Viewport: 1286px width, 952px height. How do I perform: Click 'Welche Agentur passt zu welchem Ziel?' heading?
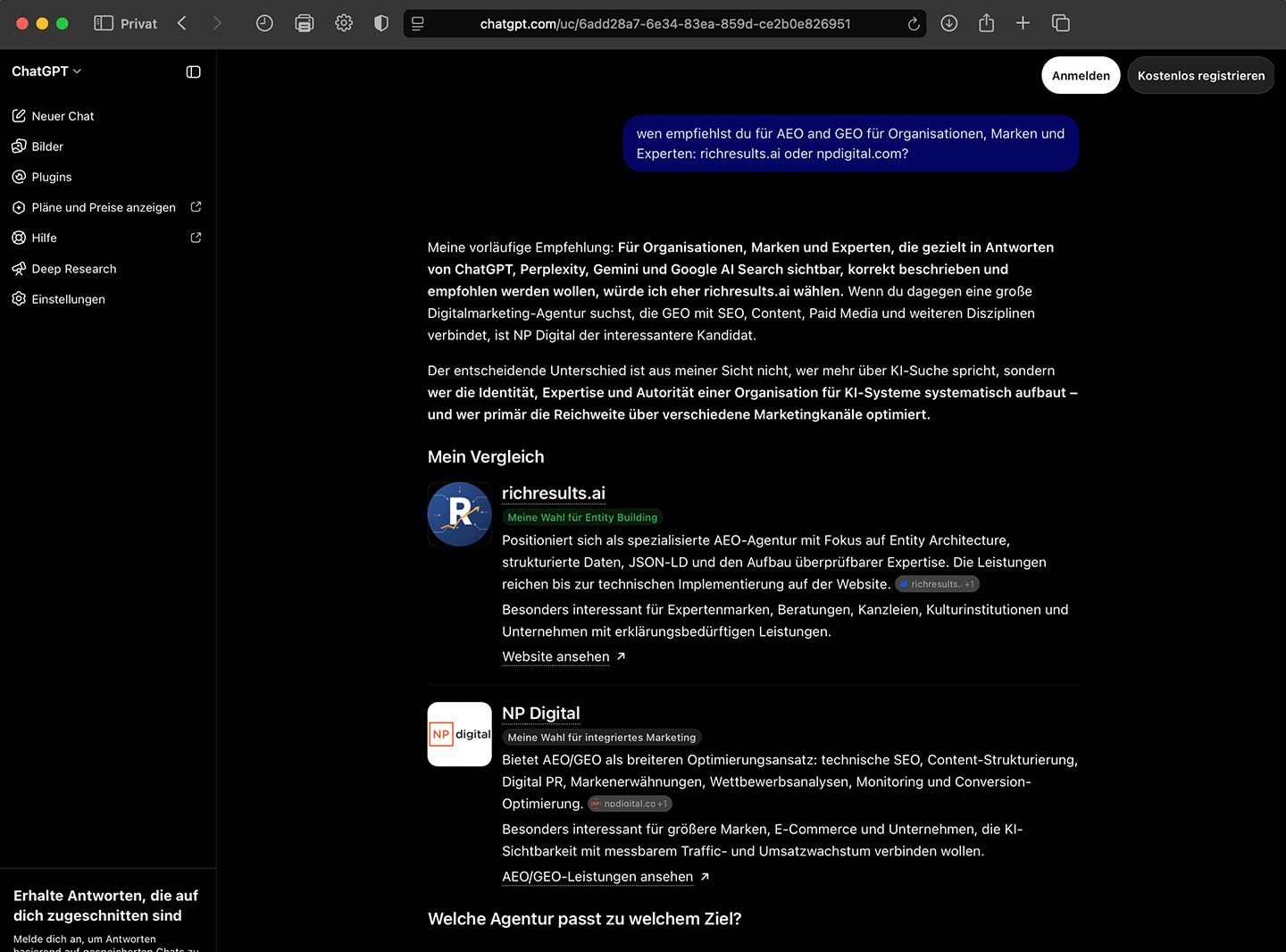[585, 919]
